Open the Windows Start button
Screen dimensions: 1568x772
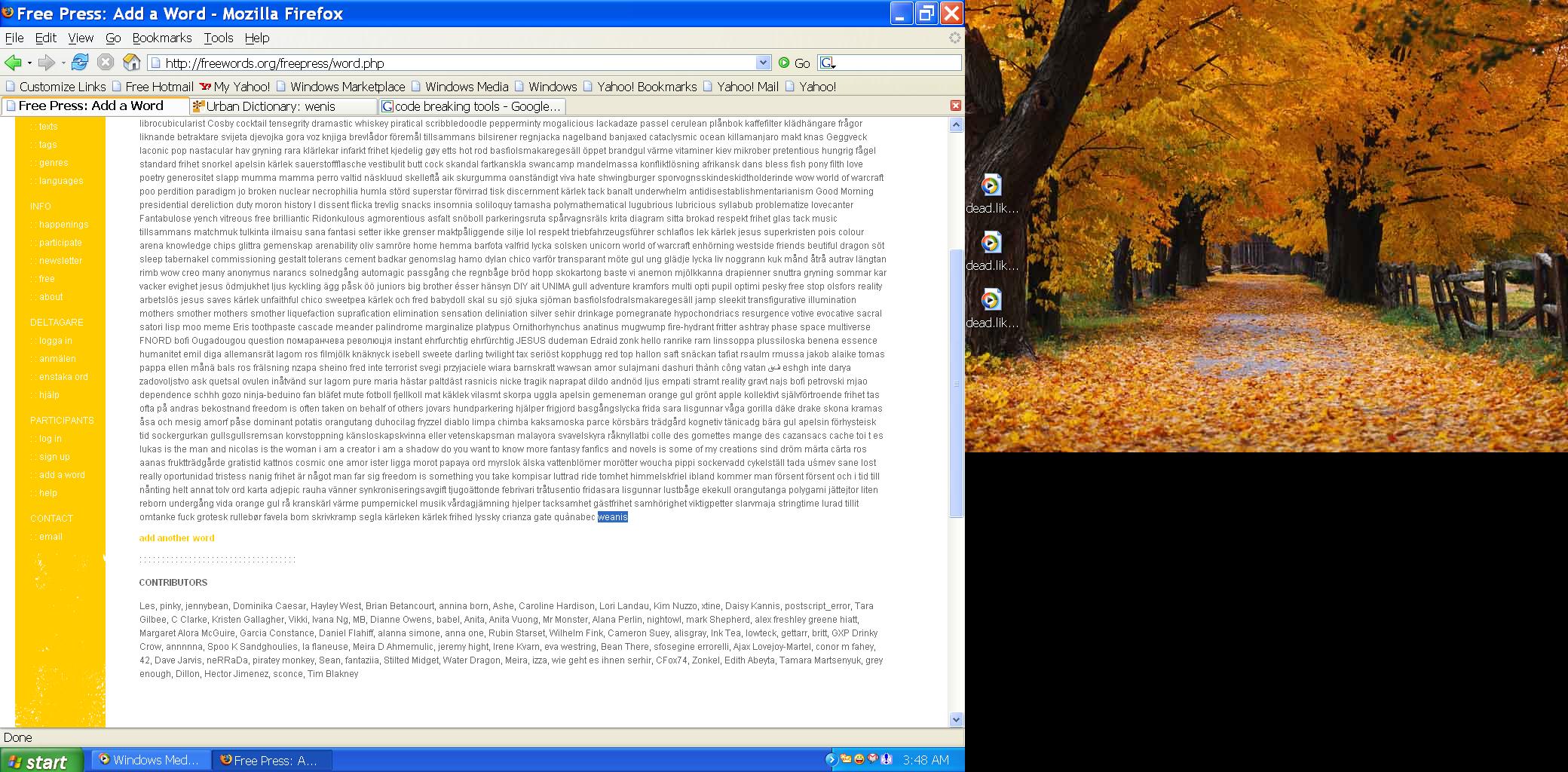[x=39, y=761]
